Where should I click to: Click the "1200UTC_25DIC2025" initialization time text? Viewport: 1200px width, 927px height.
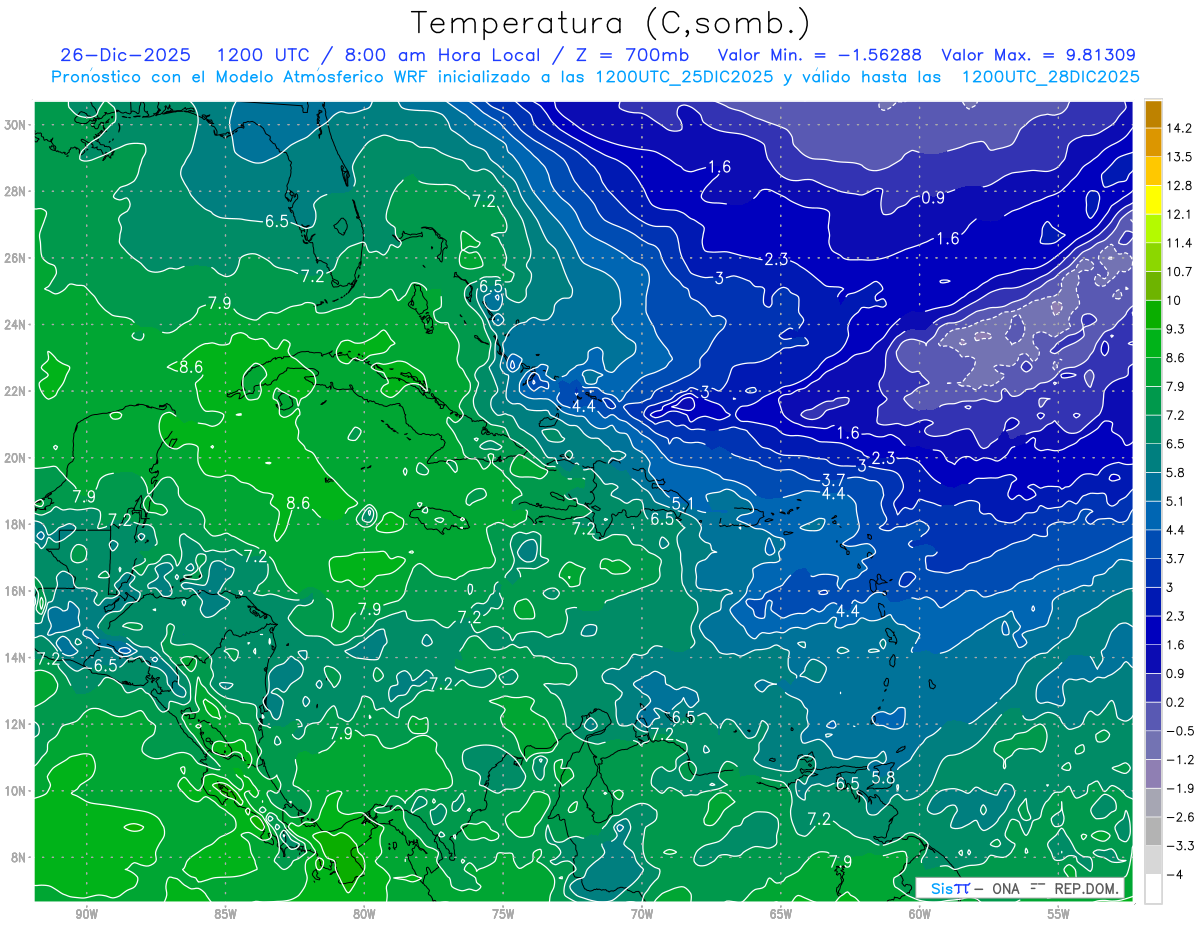(x=683, y=77)
